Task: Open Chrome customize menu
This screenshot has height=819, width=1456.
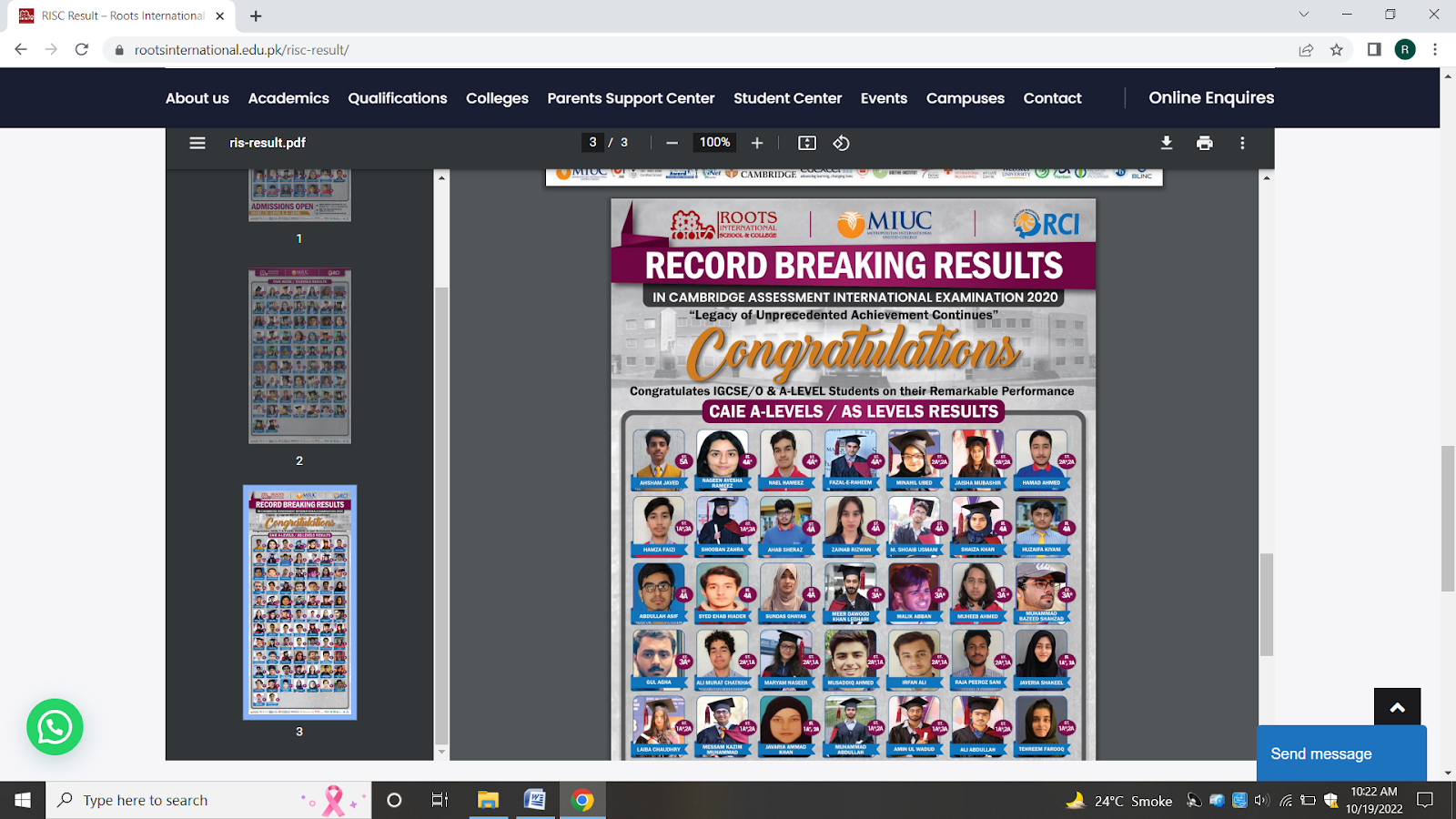Action: (1435, 50)
